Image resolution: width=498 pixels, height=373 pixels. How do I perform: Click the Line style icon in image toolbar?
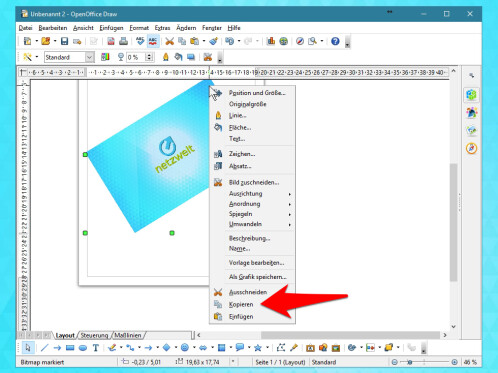point(166,57)
